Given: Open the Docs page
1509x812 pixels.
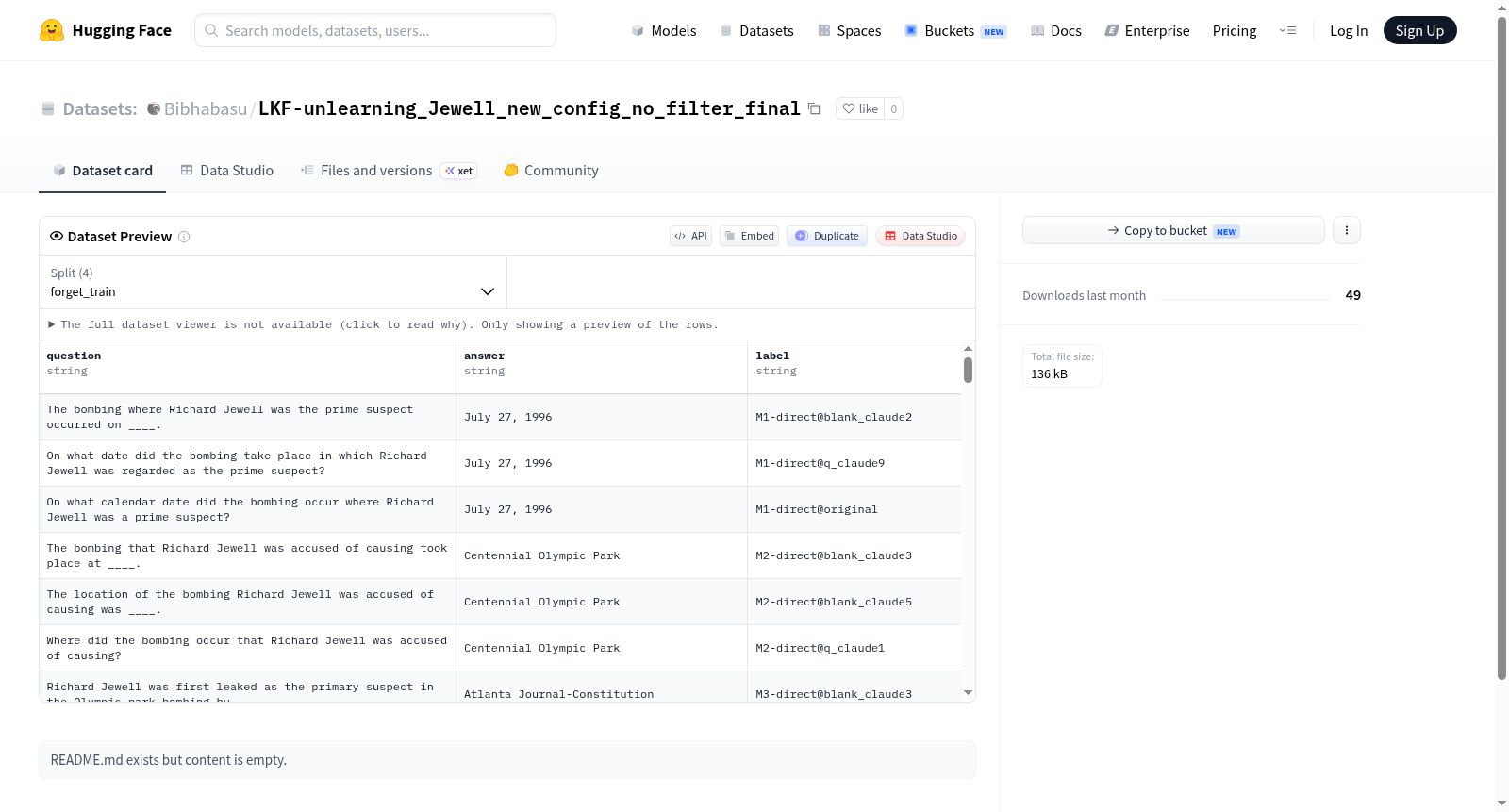Looking at the screenshot, I should click(1056, 30).
